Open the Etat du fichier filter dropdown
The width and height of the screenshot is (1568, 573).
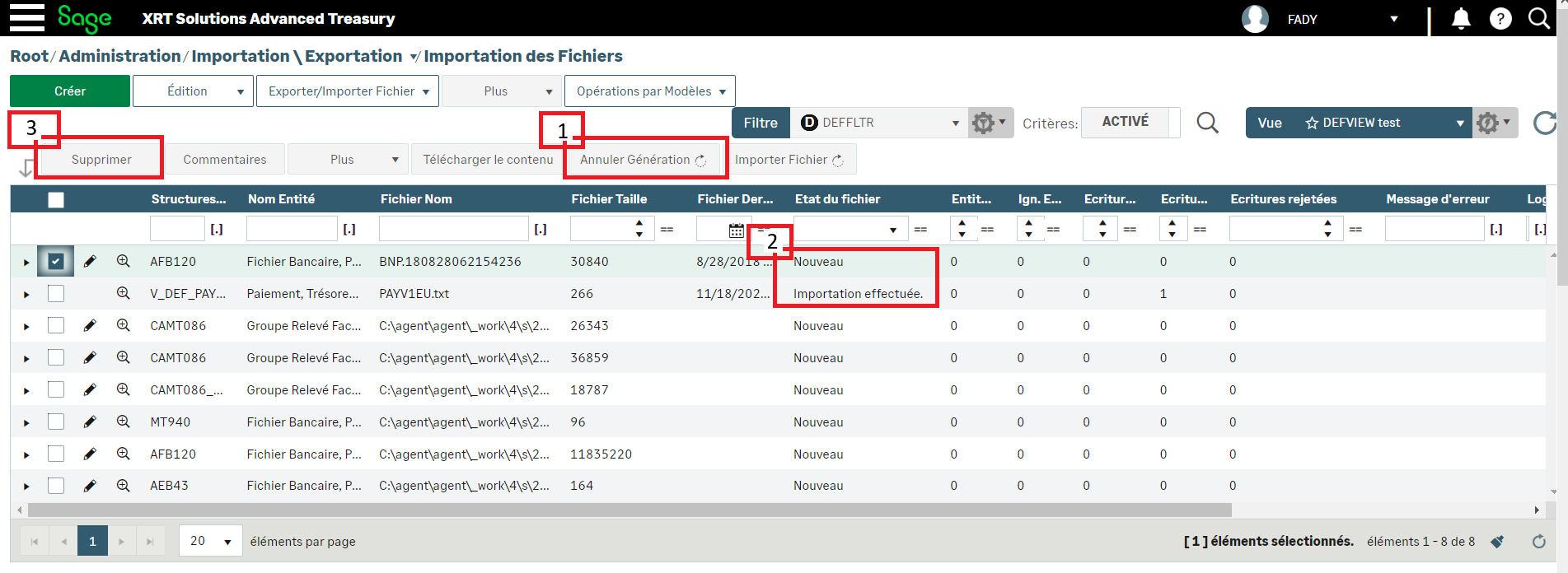pos(892,230)
